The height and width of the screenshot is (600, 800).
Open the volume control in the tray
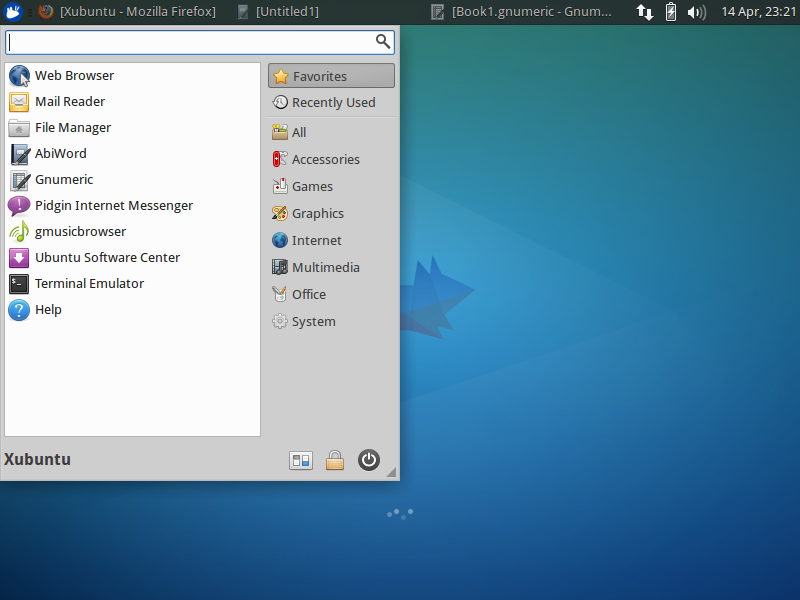click(x=696, y=12)
